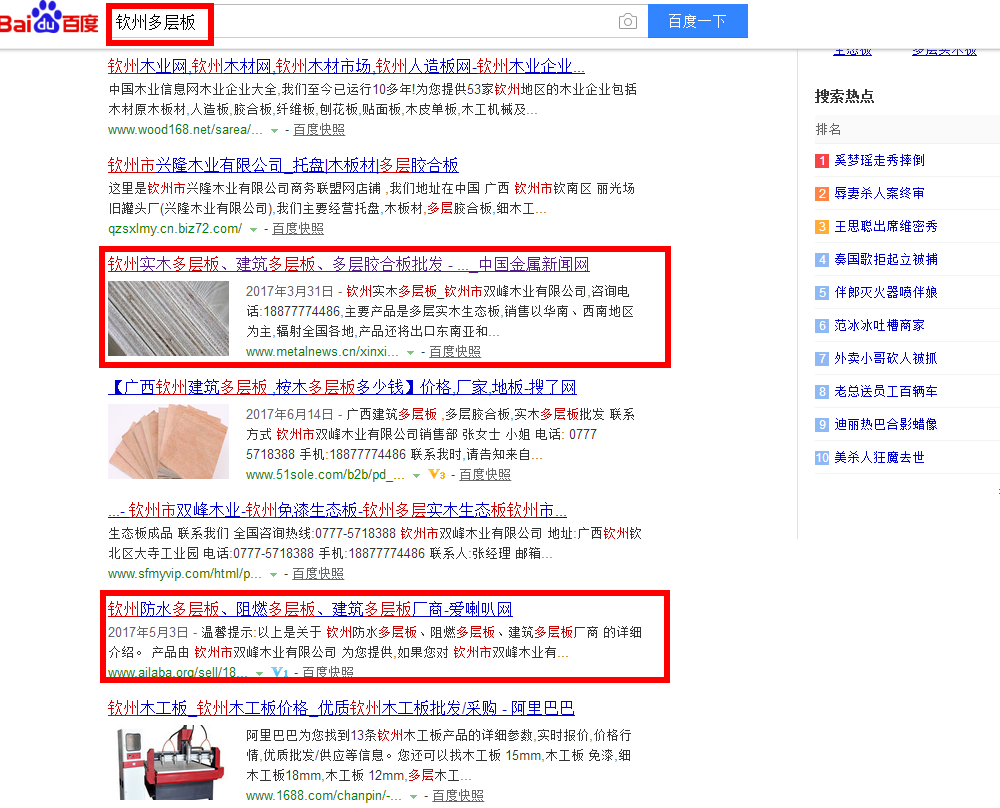The height and width of the screenshot is (808, 1000).
Task: Expand the arrow next to www.51sole.com URL
Action: 416,475
